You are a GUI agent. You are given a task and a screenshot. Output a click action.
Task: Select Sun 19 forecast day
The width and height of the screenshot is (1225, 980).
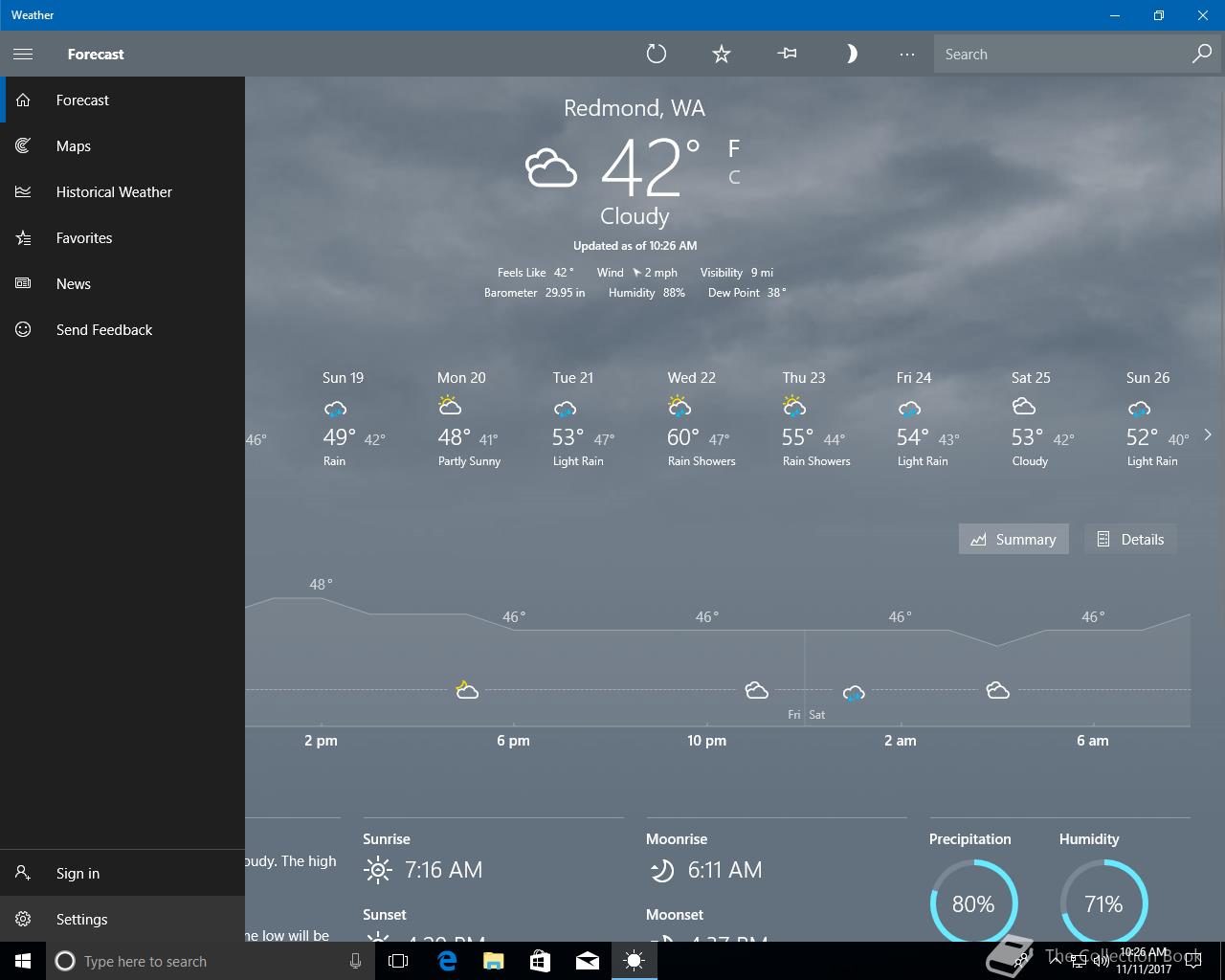(x=354, y=419)
